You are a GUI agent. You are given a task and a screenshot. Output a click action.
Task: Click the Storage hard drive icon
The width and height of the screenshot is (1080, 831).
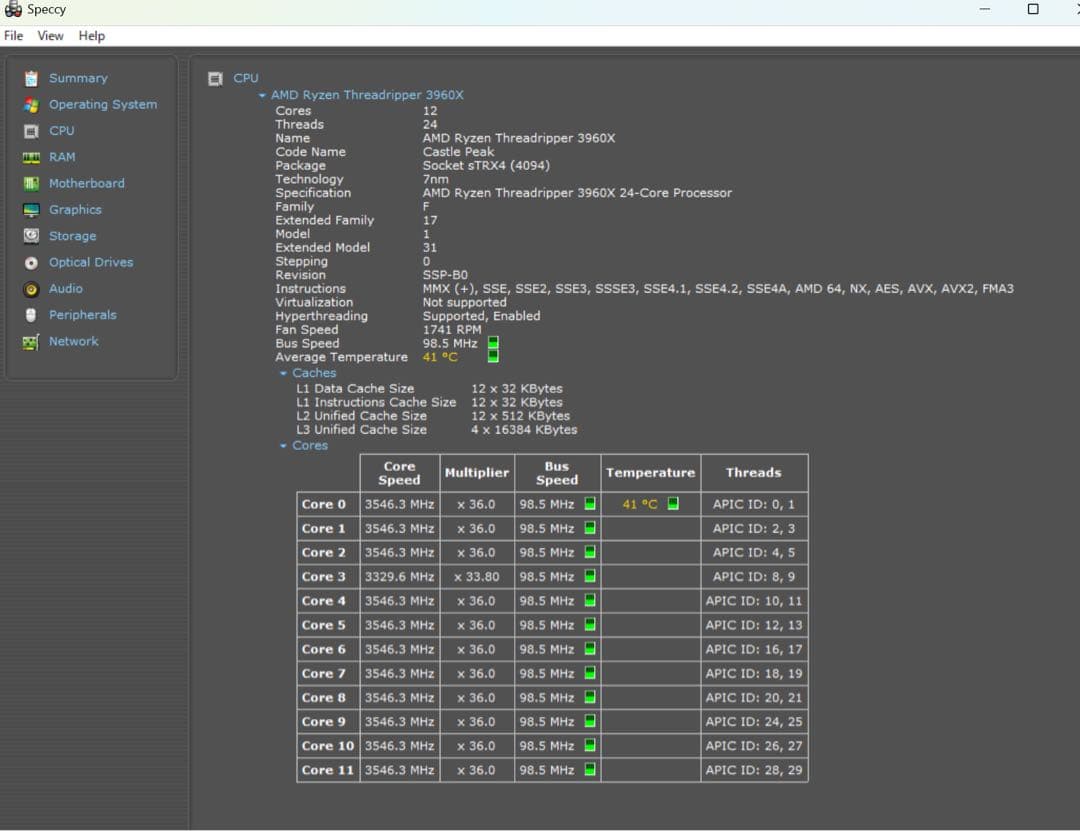click(x=31, y=236)
